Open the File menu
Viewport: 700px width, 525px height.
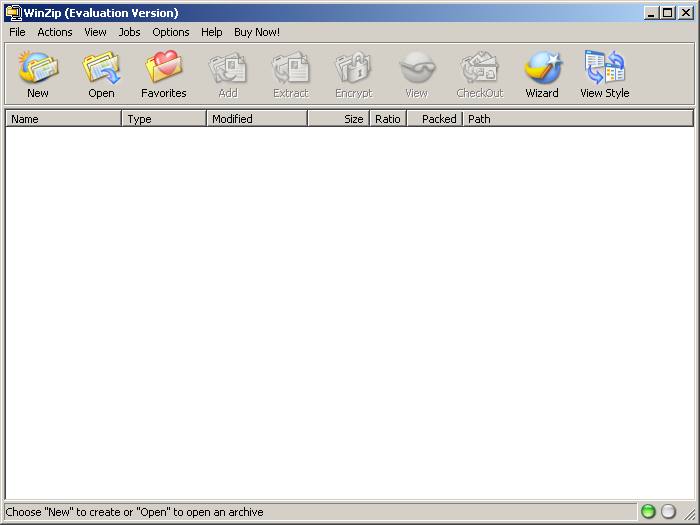(x=17, y=32)
